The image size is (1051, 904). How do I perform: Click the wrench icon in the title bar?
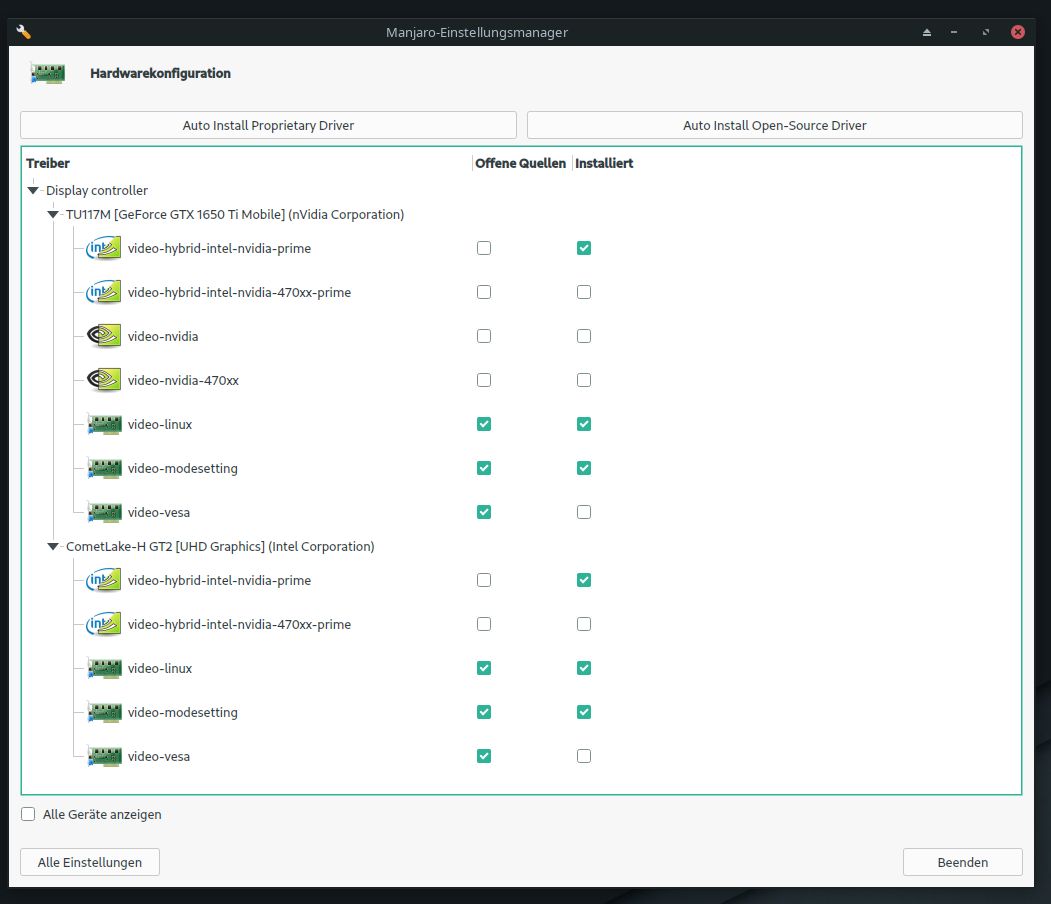pyautogui.click(x=24, y=32)
